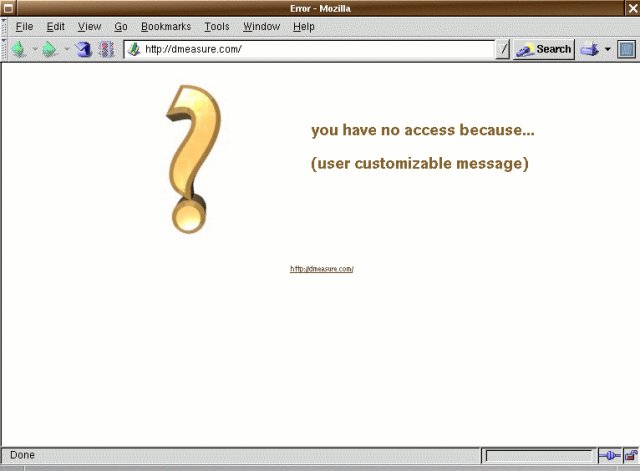Click the Mozilla throbber icon at toolbar end
The image size is (640, 471).
click(627, 49)
